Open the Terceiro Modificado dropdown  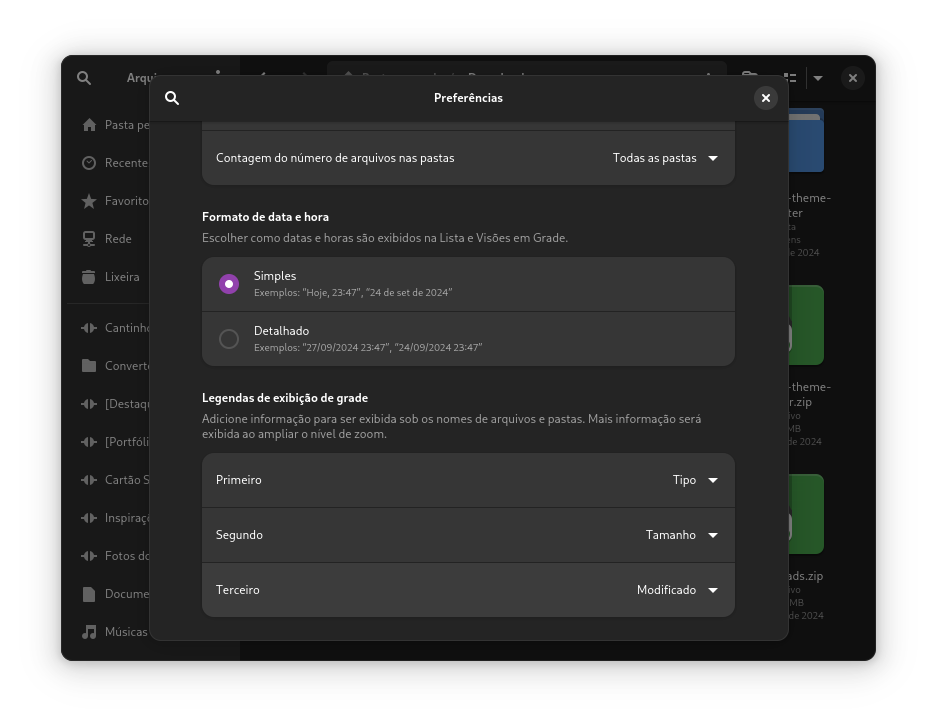pos(677,591)
